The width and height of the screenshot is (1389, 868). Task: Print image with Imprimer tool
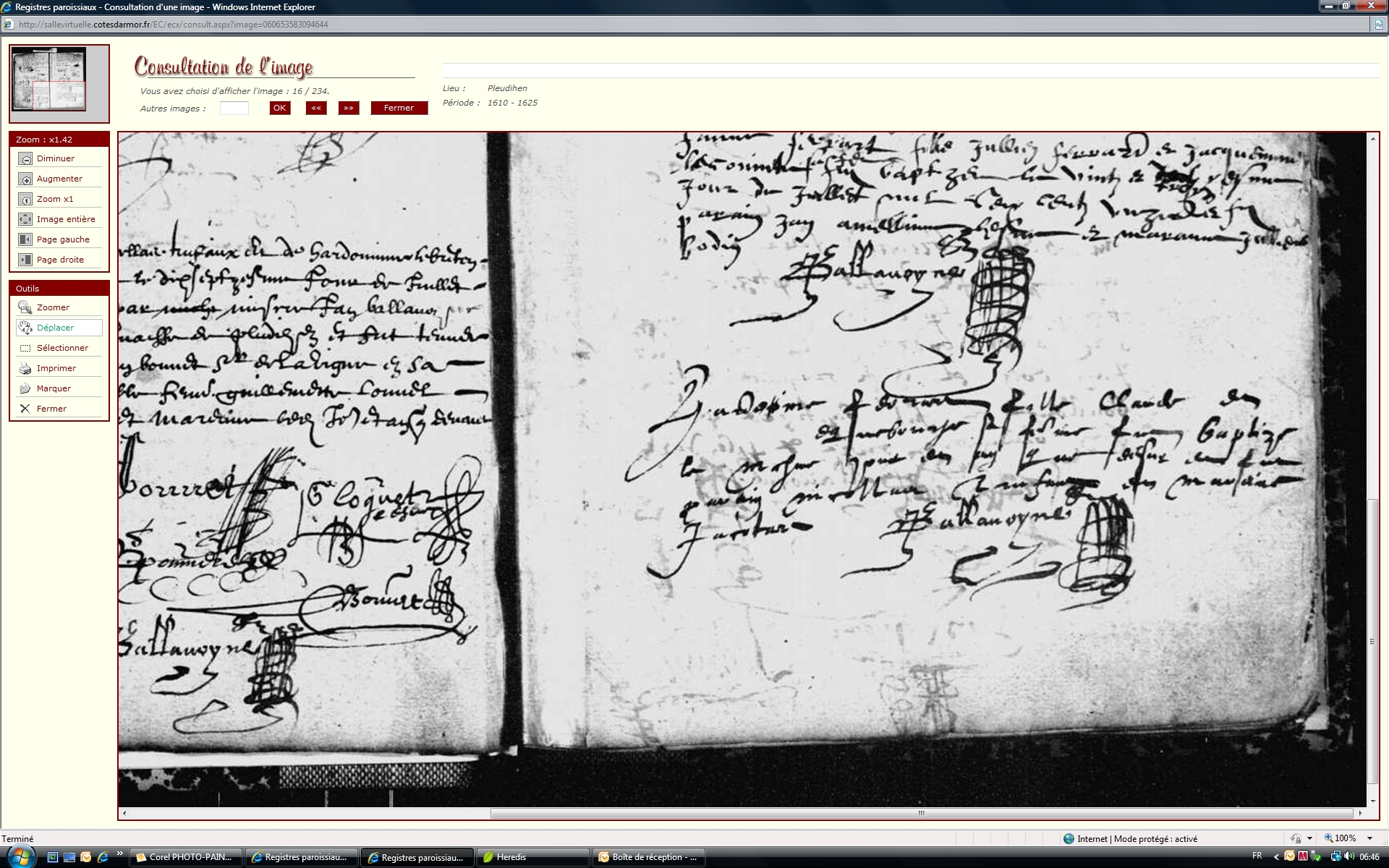tap(25, 368)
